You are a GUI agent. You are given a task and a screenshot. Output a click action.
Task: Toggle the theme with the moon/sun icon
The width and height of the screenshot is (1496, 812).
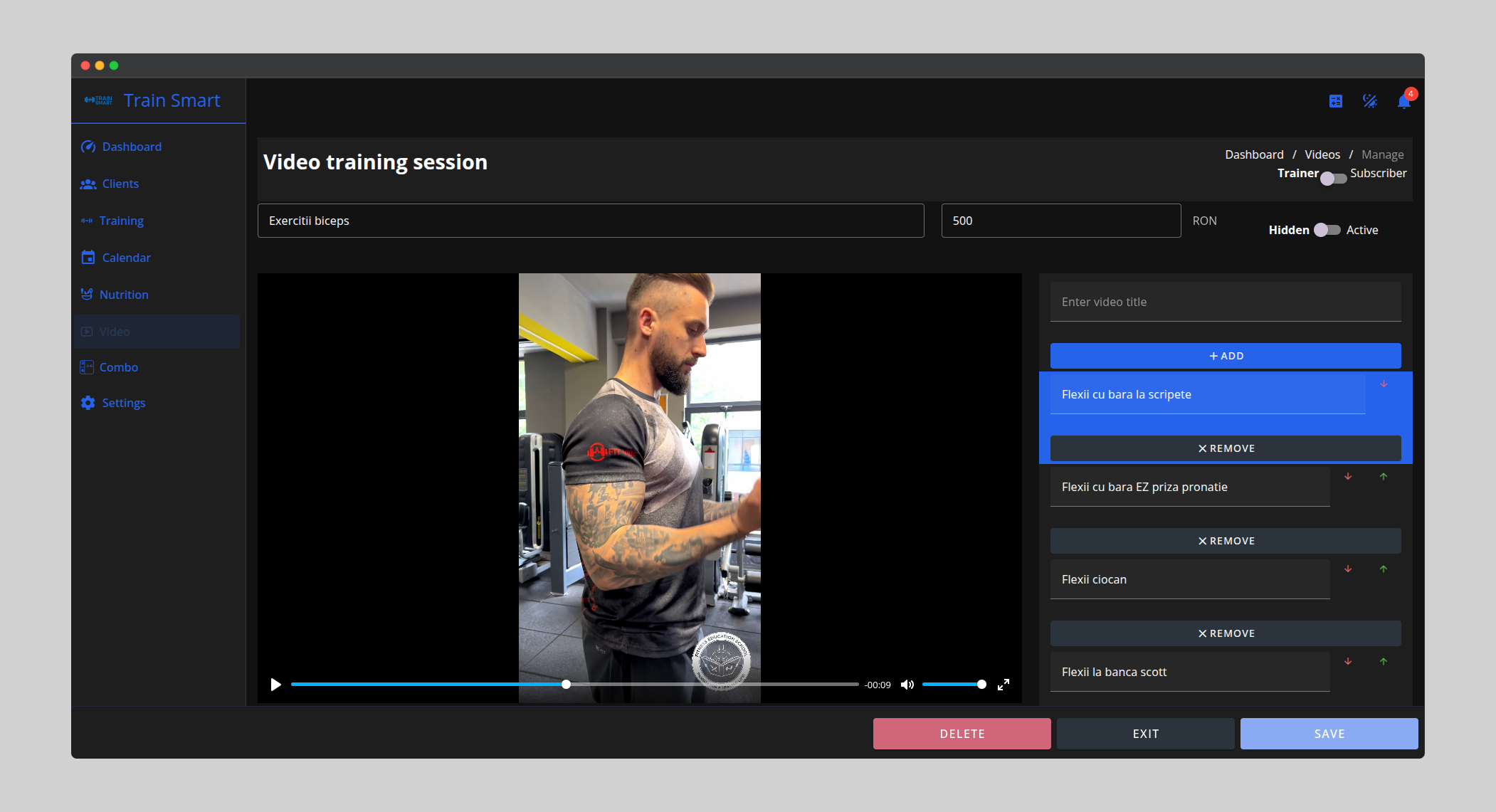1370,100
